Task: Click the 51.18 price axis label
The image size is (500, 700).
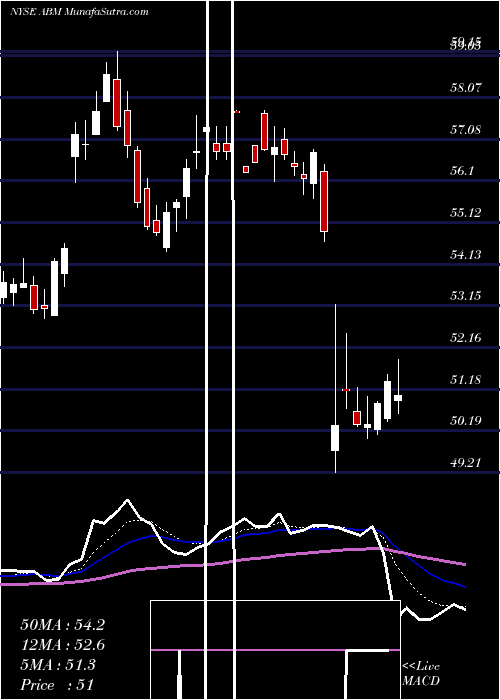Action: point(466,379)
